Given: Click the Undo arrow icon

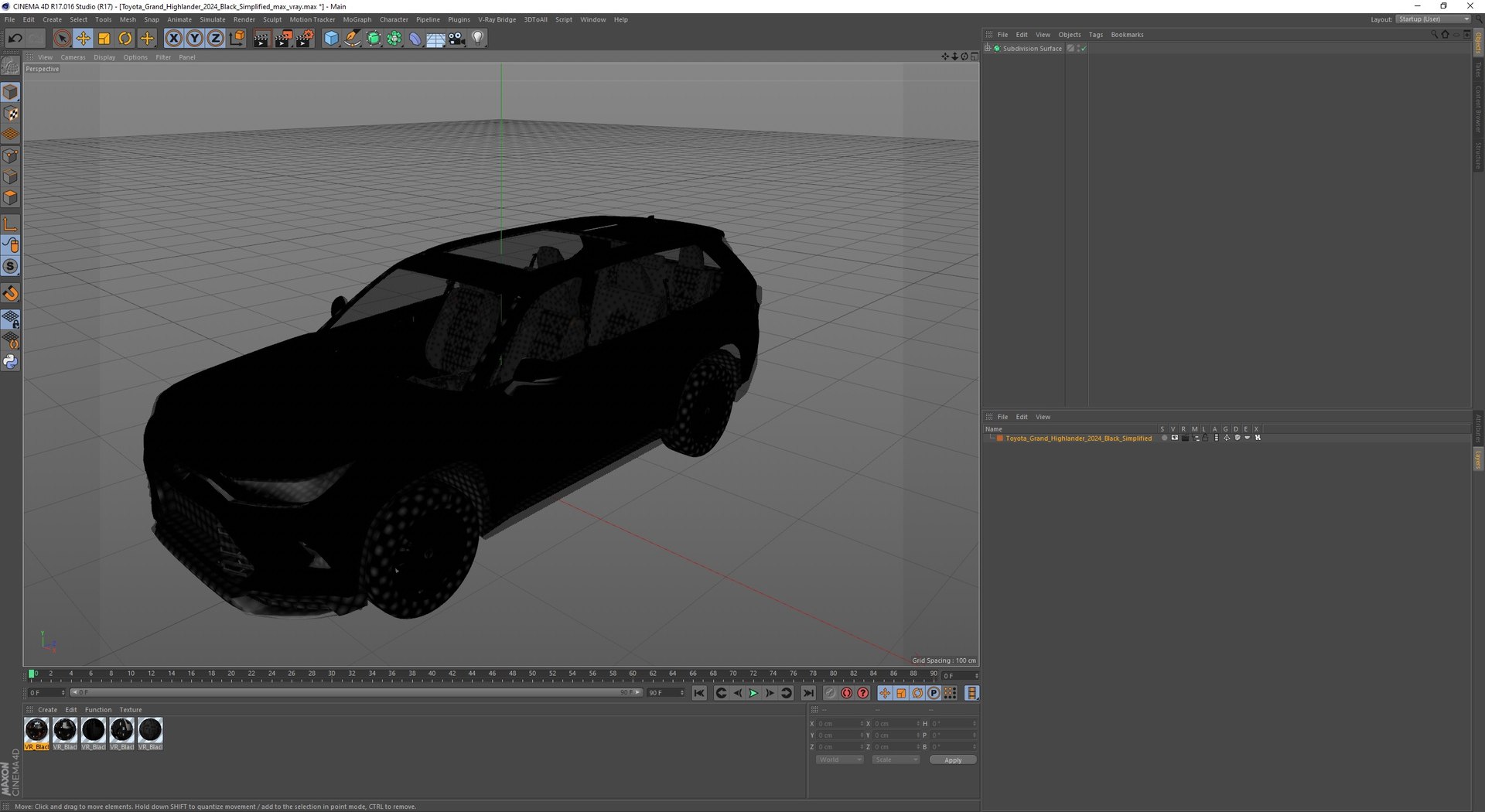Looking at the screenshot, I should 15,38.
